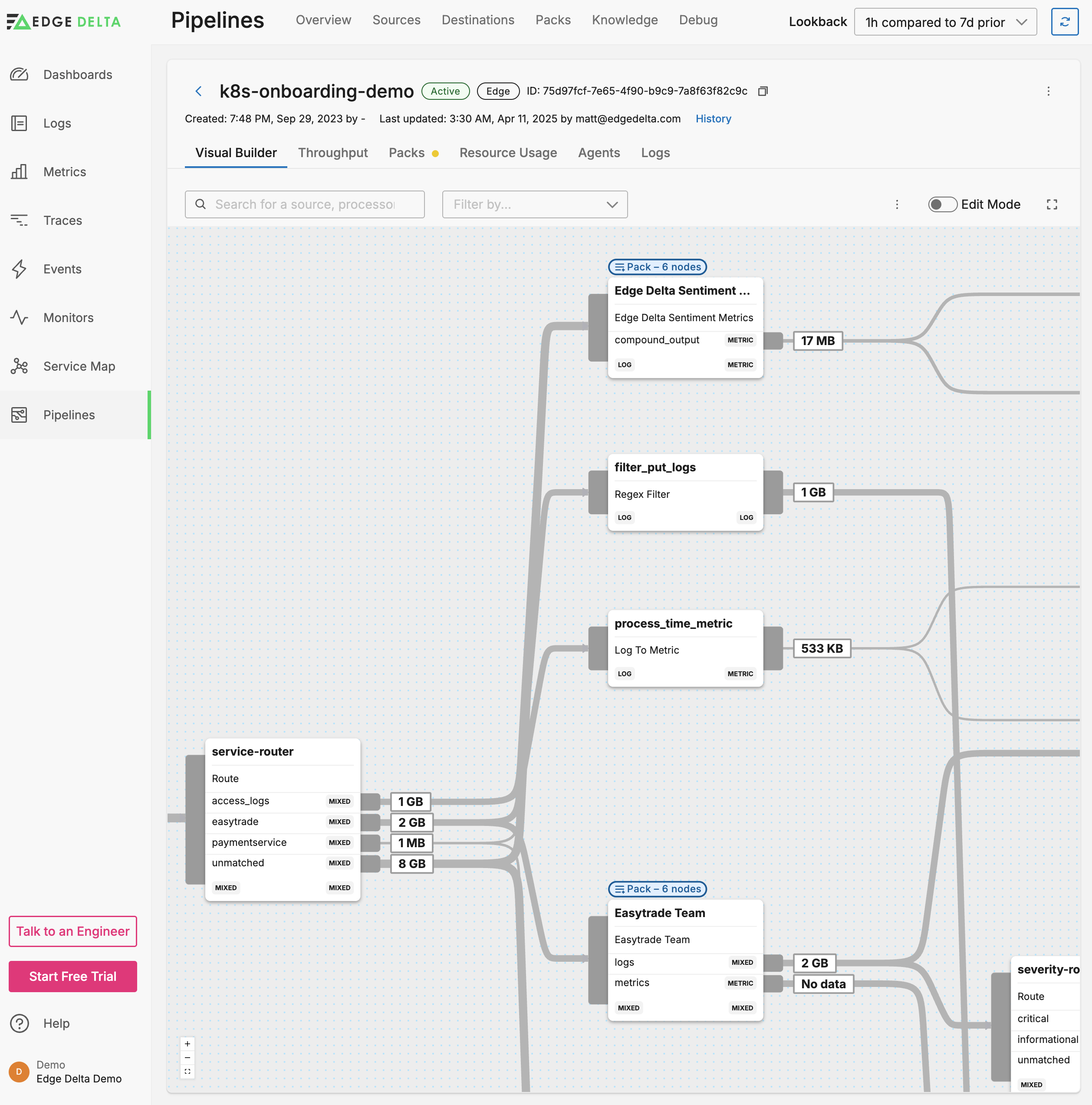
Task: Select the severity-router node
Action: pos(1045,1023)
